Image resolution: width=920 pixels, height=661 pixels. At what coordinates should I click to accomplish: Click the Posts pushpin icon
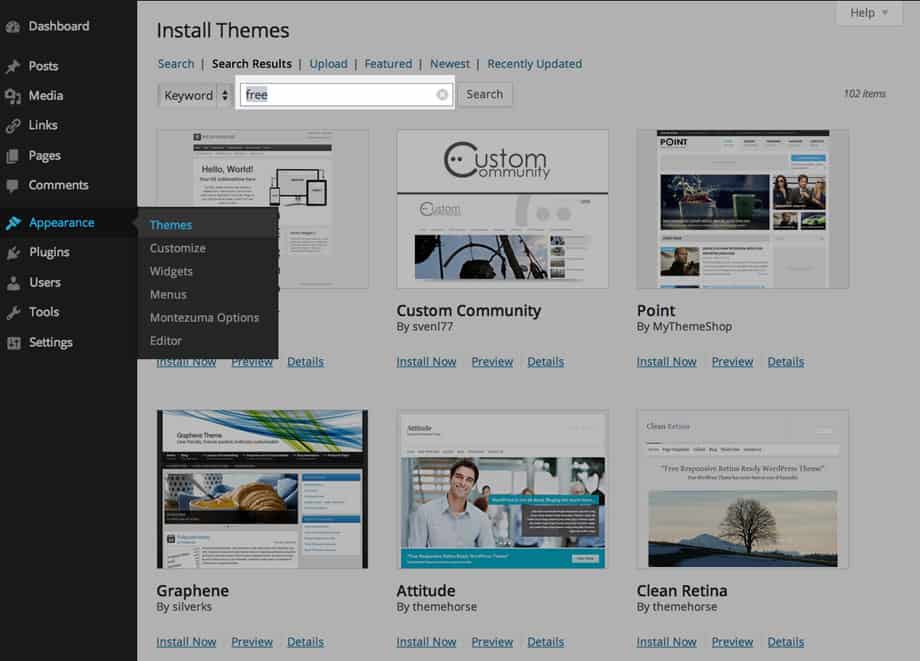point(13,66)
